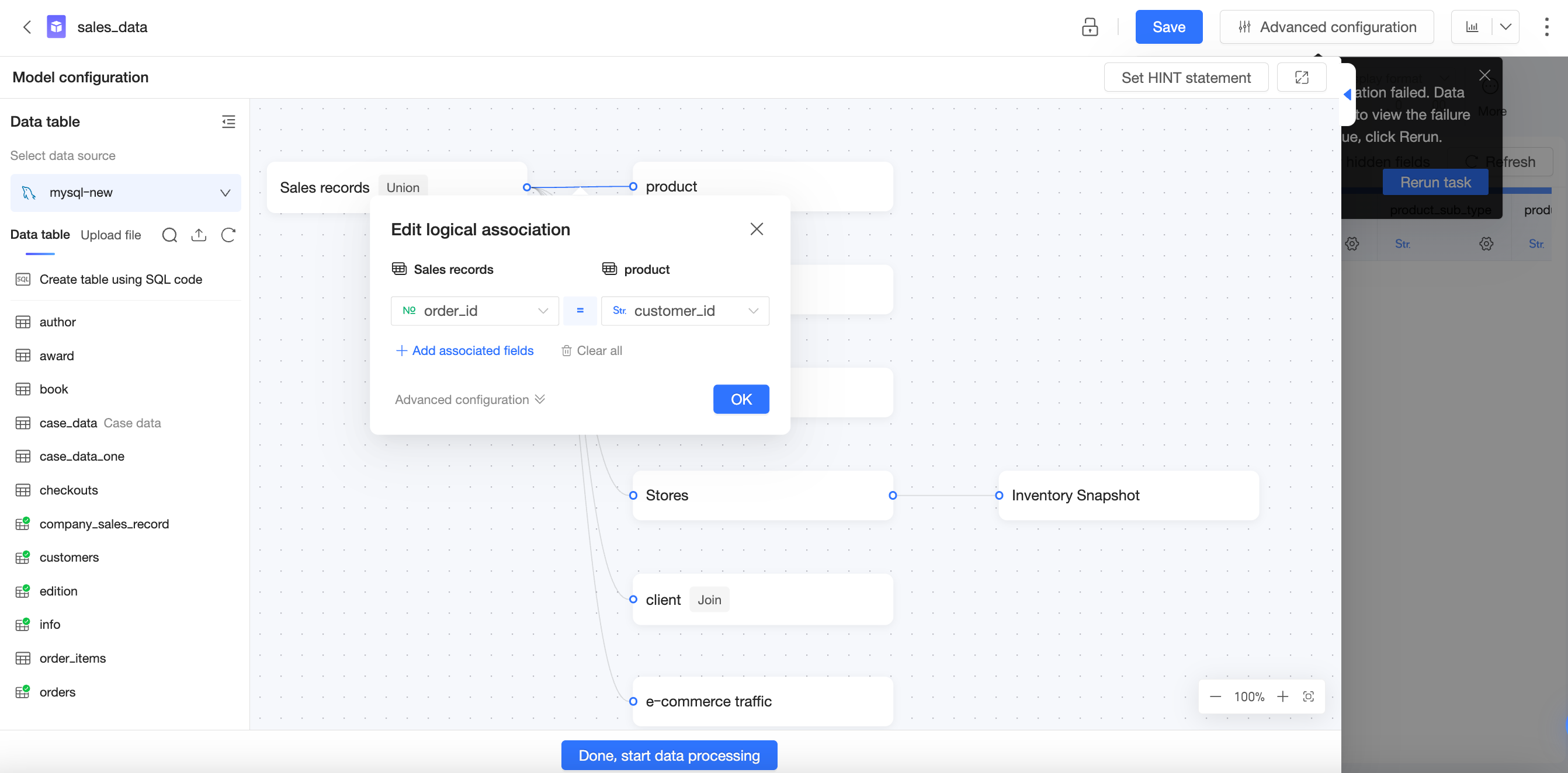Image resolution: width=1568 pixels, height=773 pixels.
Task: Confirm the association with OK
Action: (x=741, y=399)
